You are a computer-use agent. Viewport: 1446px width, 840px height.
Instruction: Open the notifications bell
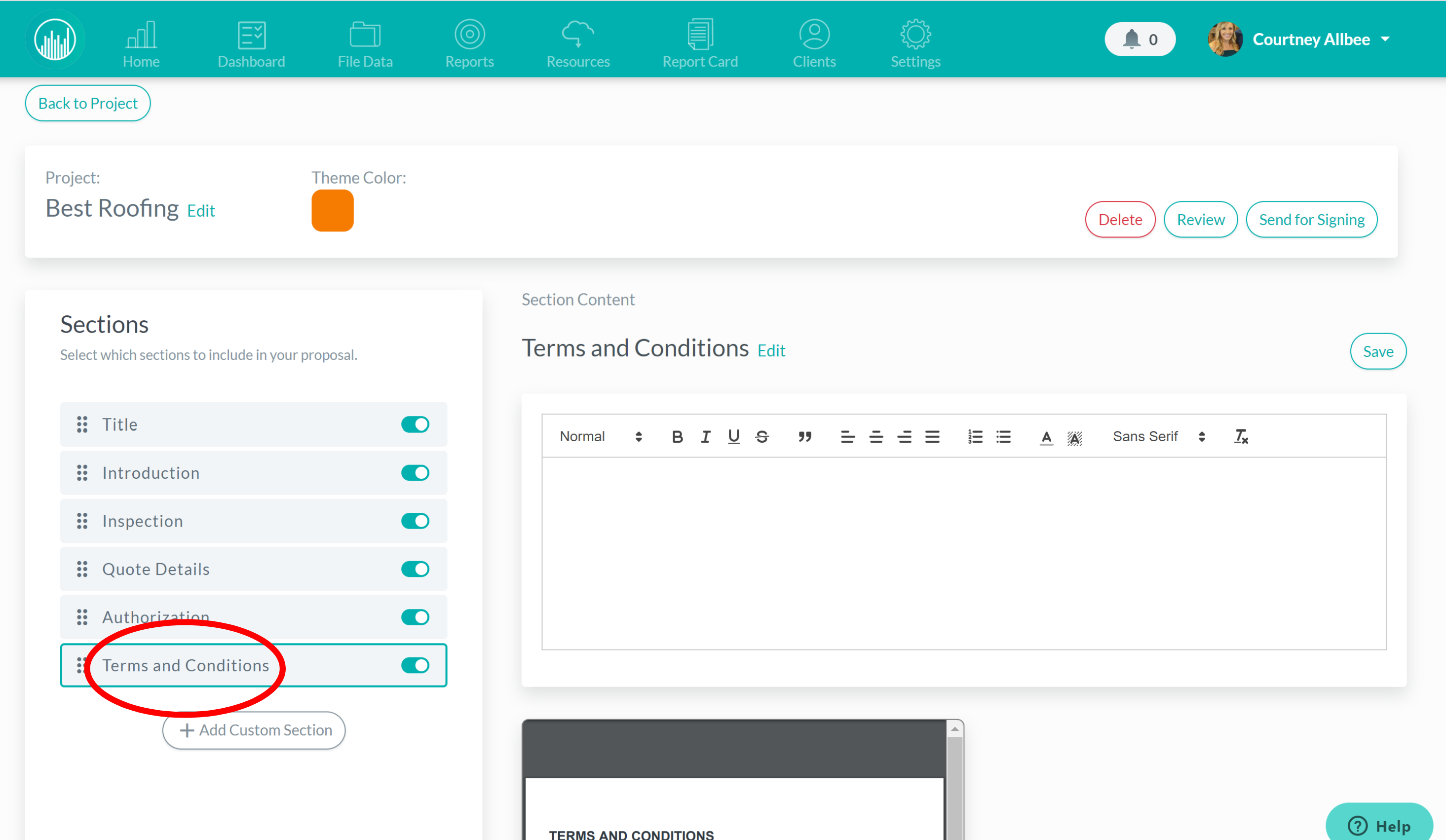coord(1140,39)
